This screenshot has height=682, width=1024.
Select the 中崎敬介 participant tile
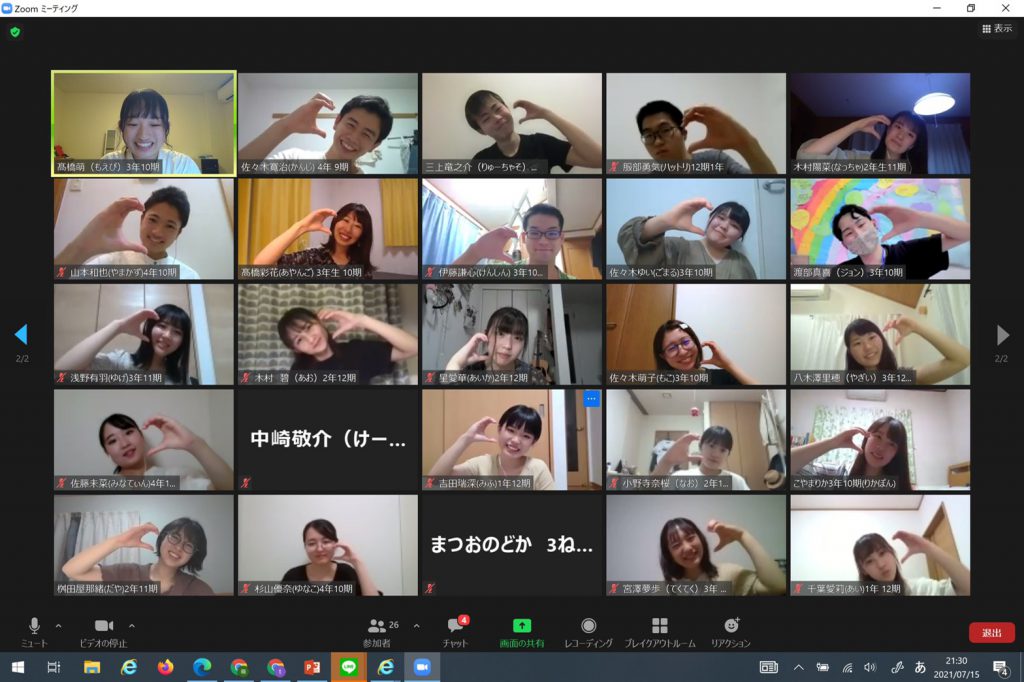coord(327,439)
